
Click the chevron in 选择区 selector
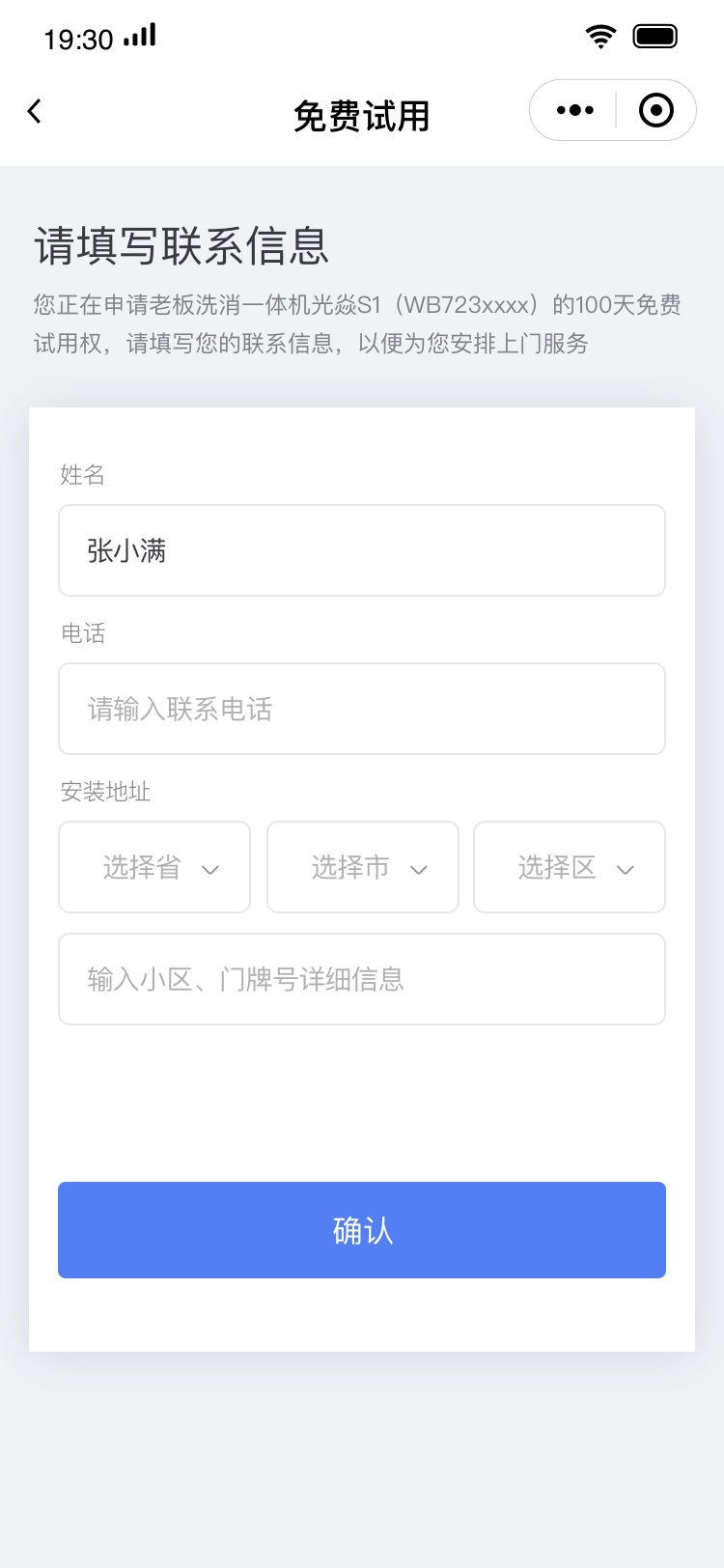(626, 870)
